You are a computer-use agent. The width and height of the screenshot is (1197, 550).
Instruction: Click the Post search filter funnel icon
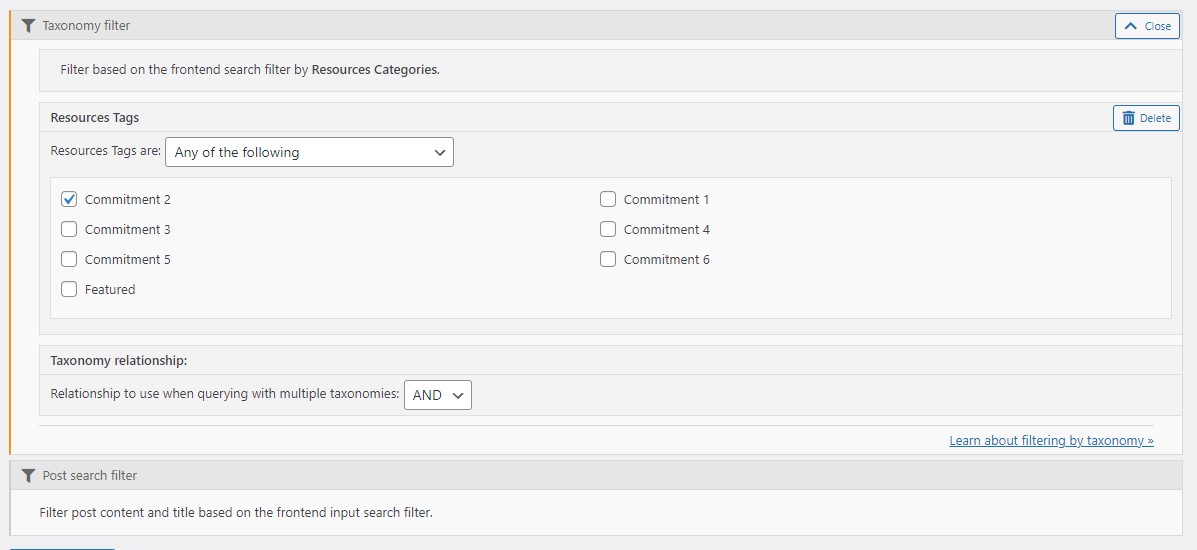(28, 476)
